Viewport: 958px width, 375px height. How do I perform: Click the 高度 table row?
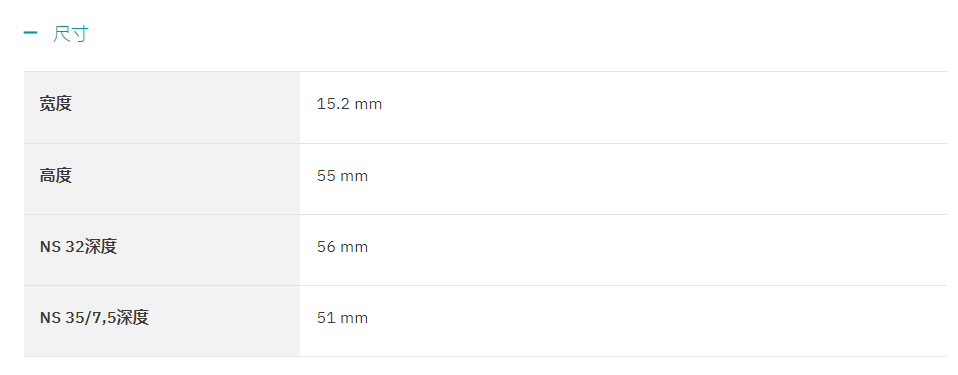click(485, 179)
